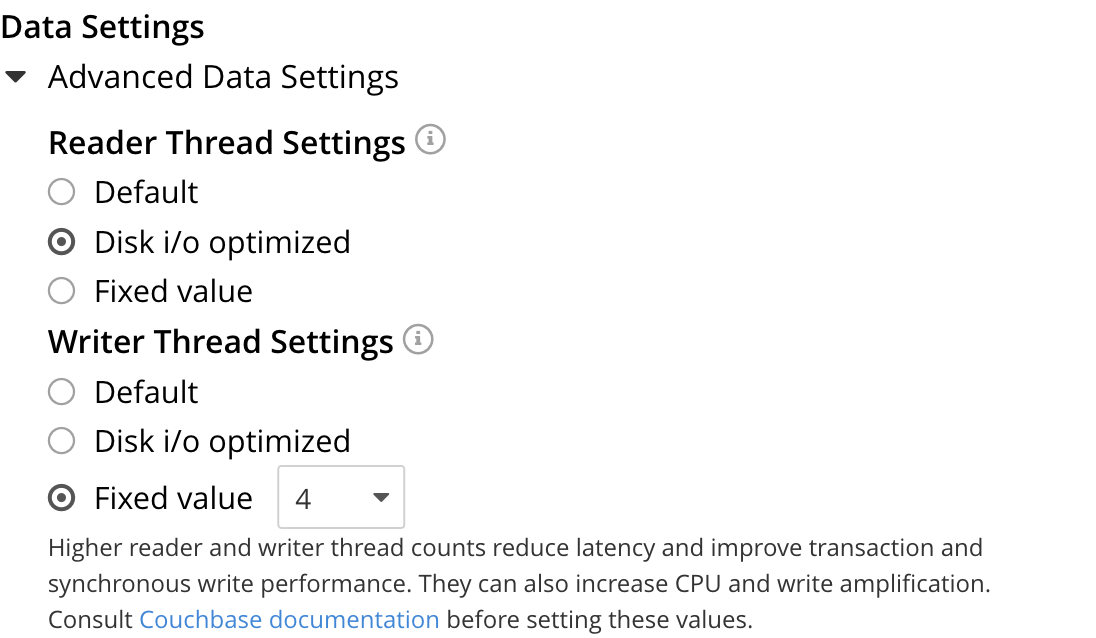Viewport: 1096px width, 638px height.
Task: Click the Fixed value radio for writer threads
Action: [62, 498]
